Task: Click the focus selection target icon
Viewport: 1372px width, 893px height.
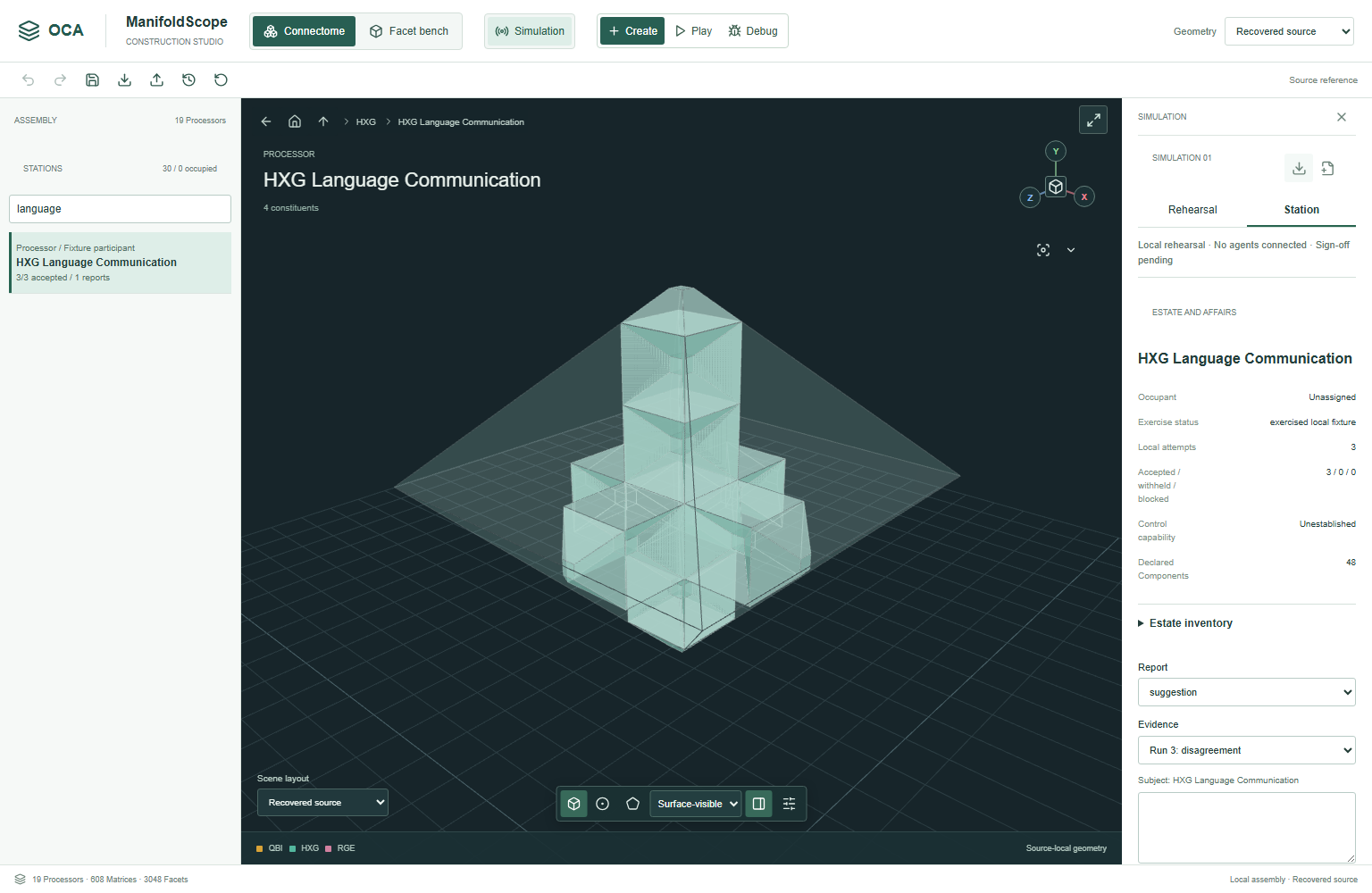Action: [x=1043, y=250]
